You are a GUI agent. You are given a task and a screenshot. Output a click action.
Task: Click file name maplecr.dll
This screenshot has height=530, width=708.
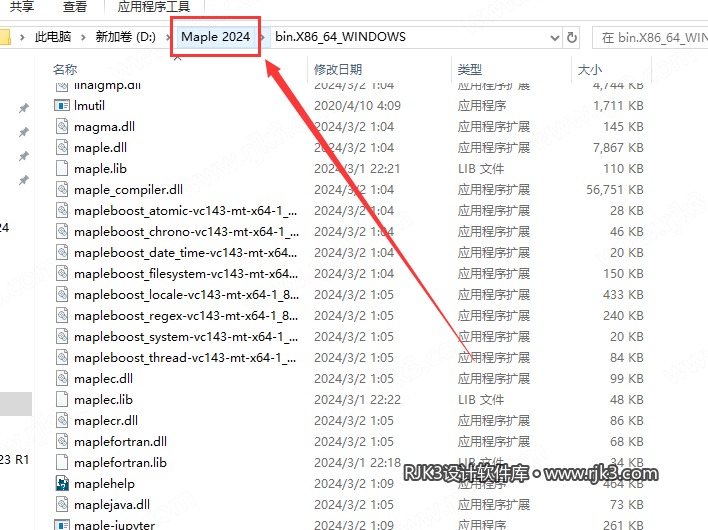[x=106, y=420]
